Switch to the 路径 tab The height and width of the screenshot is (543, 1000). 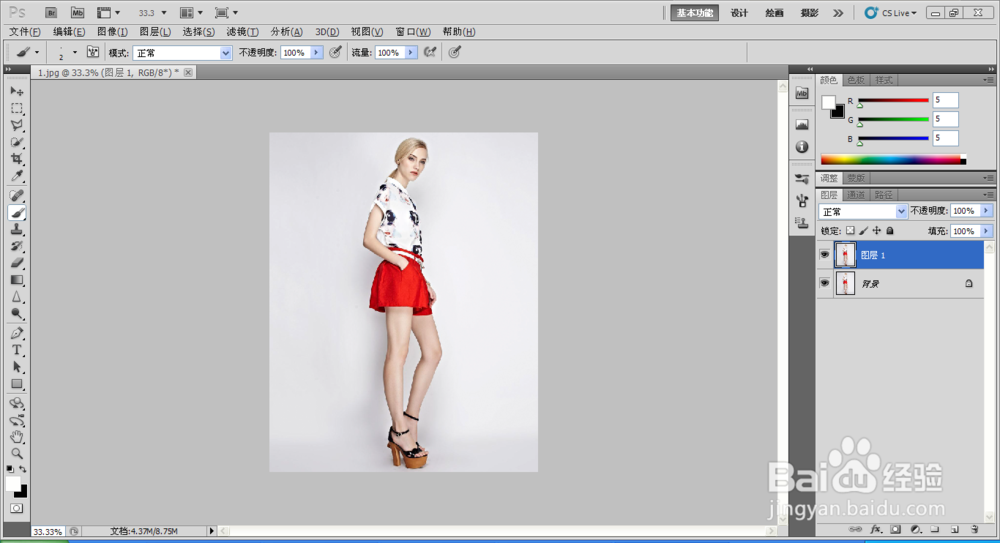884,195
